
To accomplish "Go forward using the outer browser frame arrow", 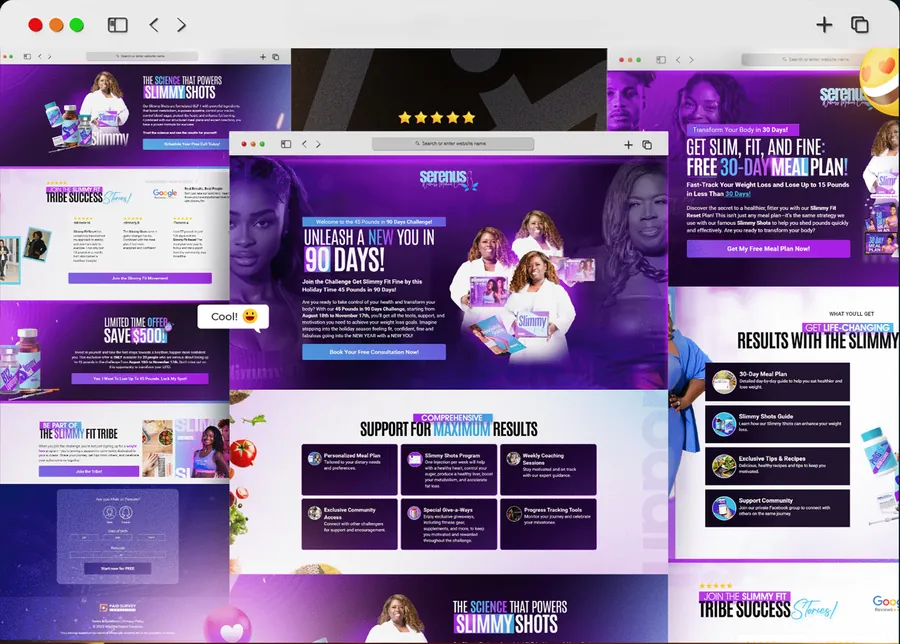I will (181, 25).
